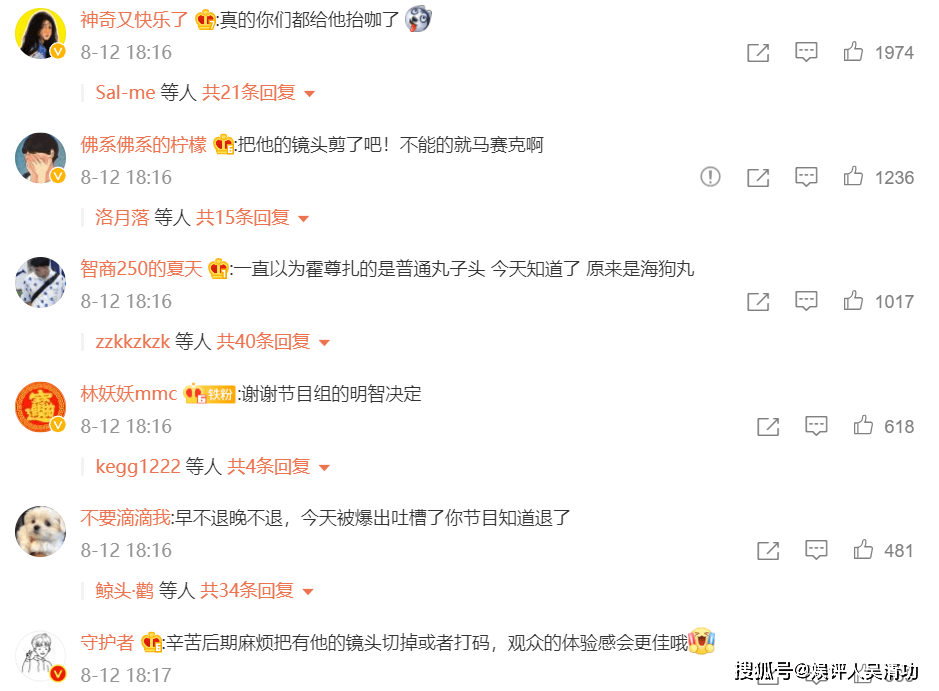
Task: Share 林妖妖mmc's comment
Action: (x=768, y=426)
